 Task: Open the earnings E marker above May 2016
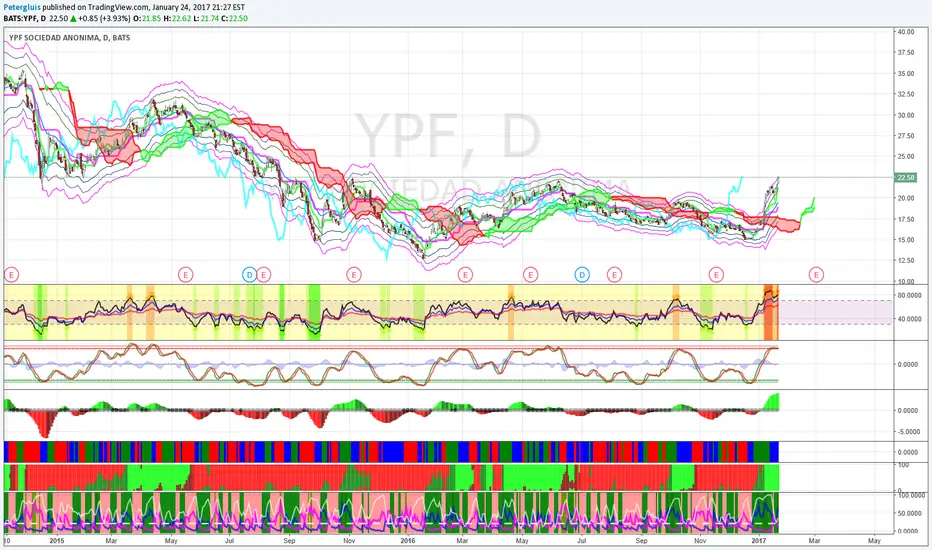pos(530,274)
